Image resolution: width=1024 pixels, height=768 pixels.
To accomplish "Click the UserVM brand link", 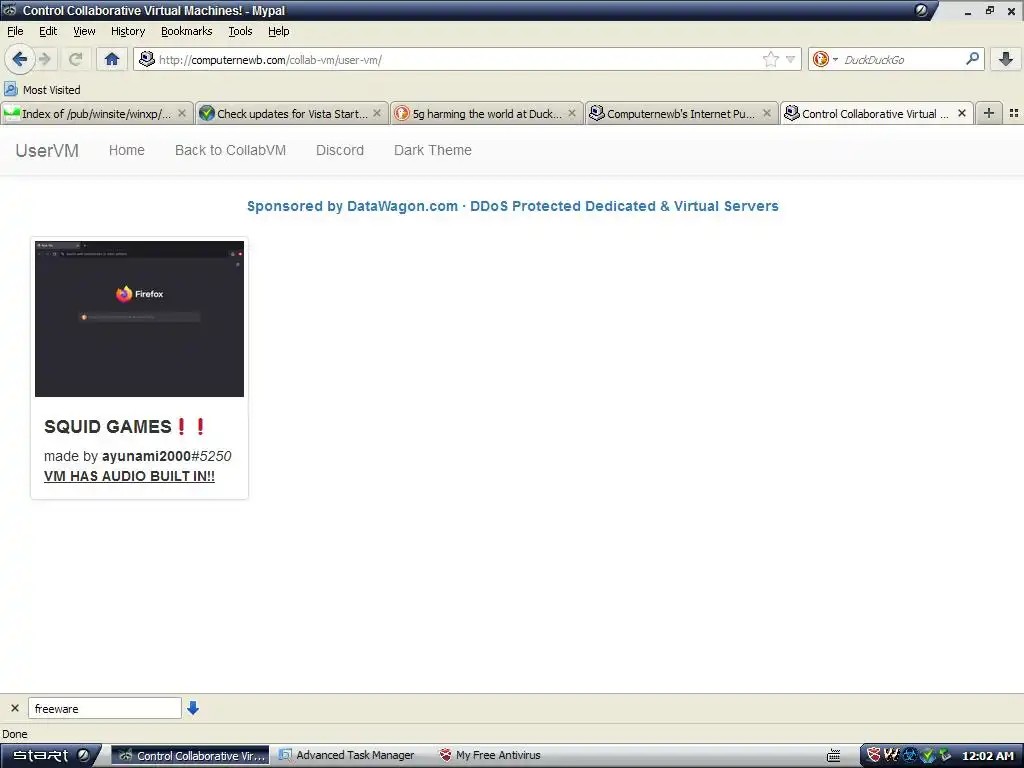I will point(47,150).
